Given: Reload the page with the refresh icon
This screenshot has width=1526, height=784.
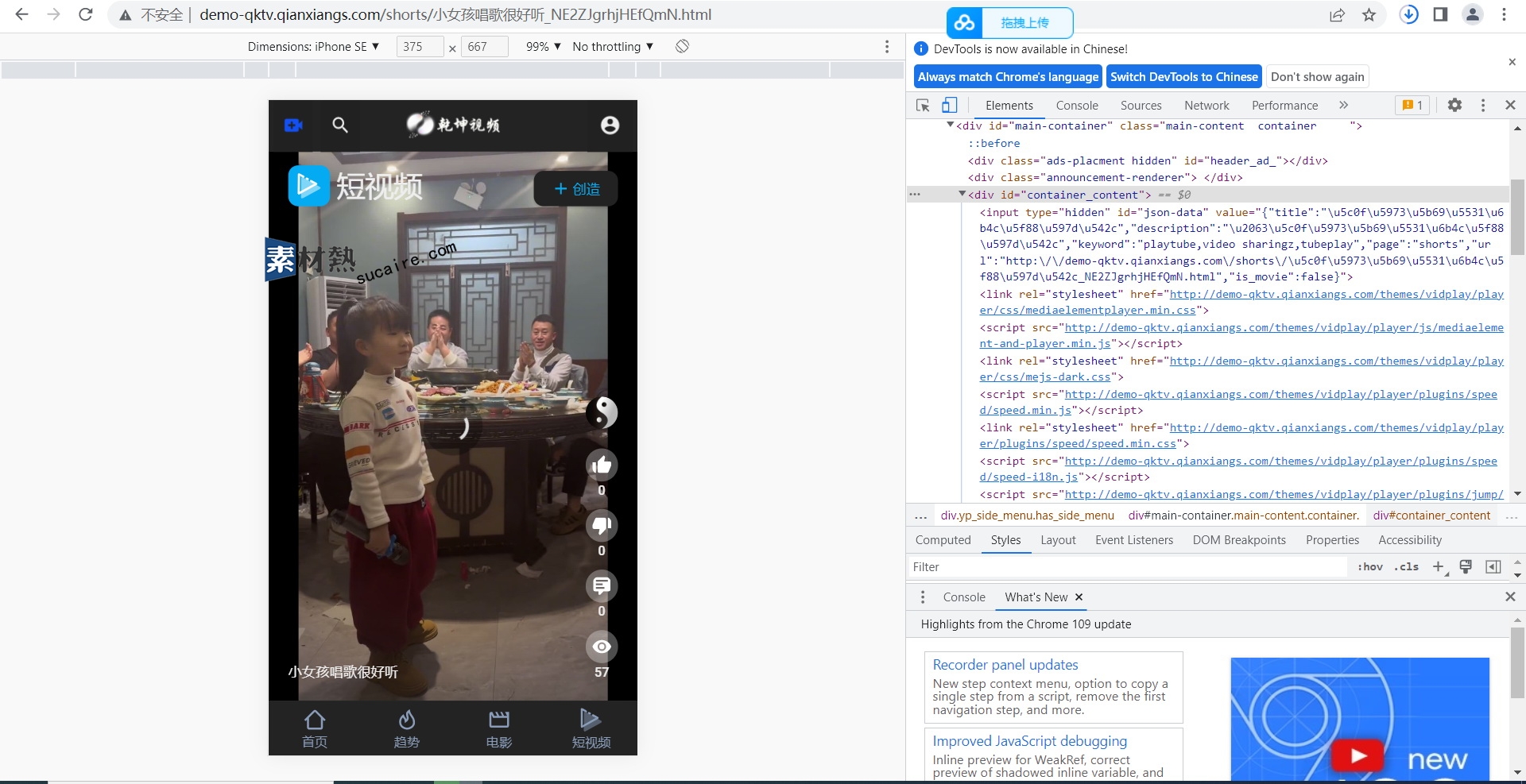Looking at the screenshot, I should pos(86,14).
